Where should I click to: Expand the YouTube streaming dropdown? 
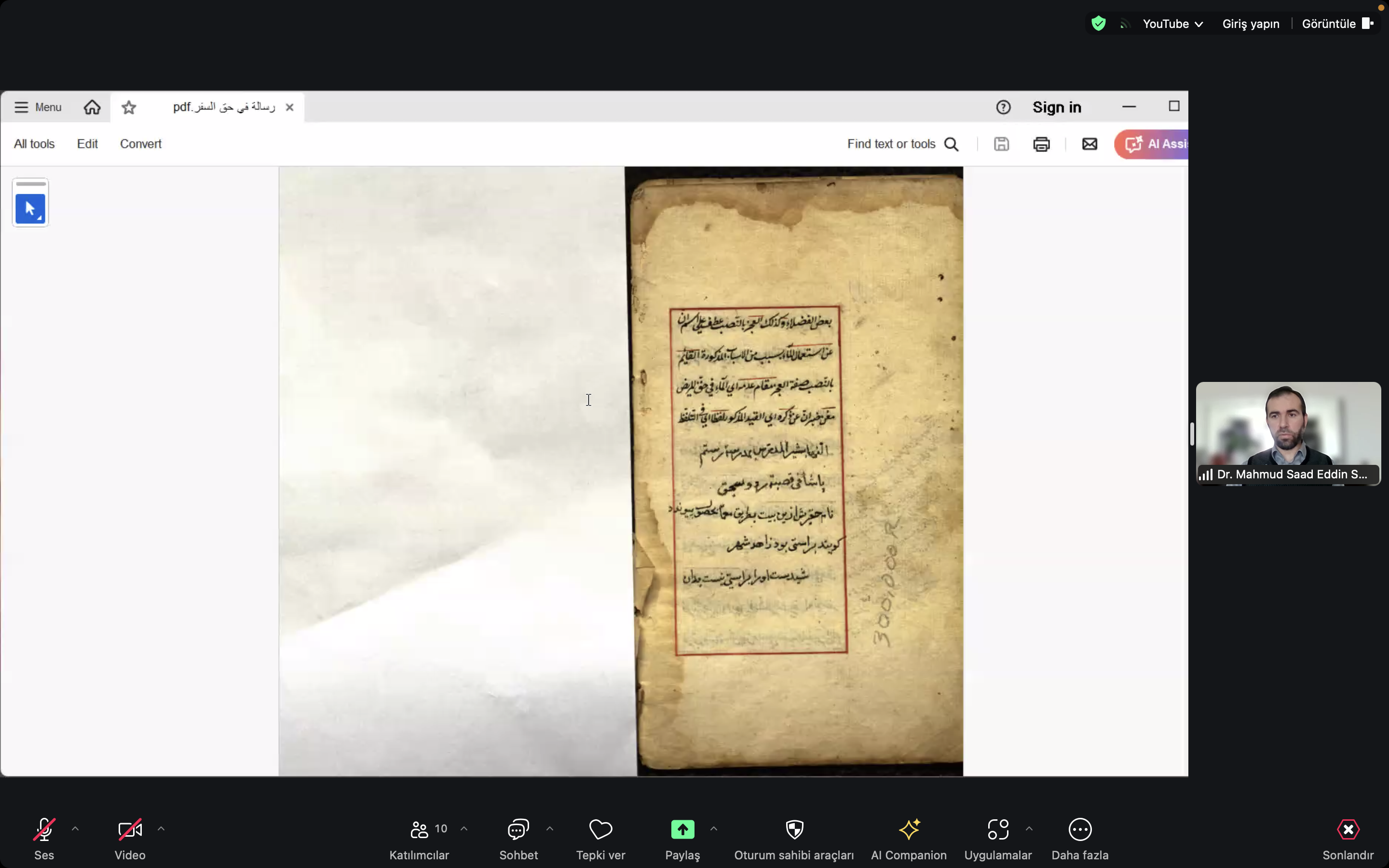(x=1172, y=24)
